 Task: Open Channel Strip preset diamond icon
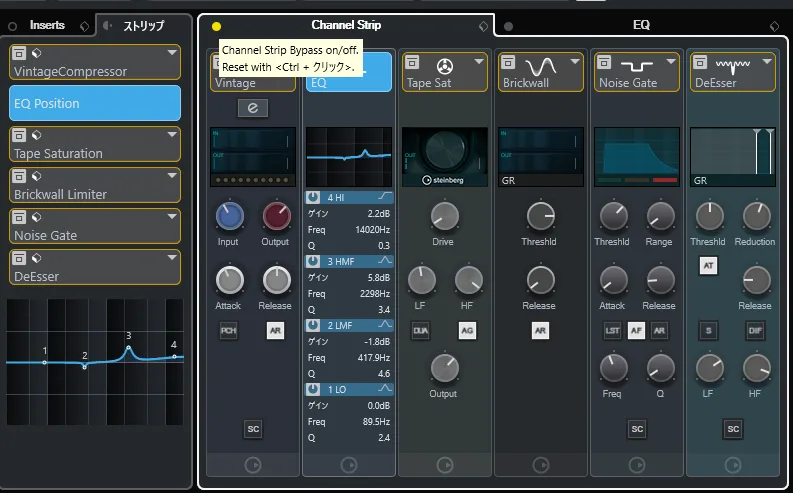tap(483, 26)
